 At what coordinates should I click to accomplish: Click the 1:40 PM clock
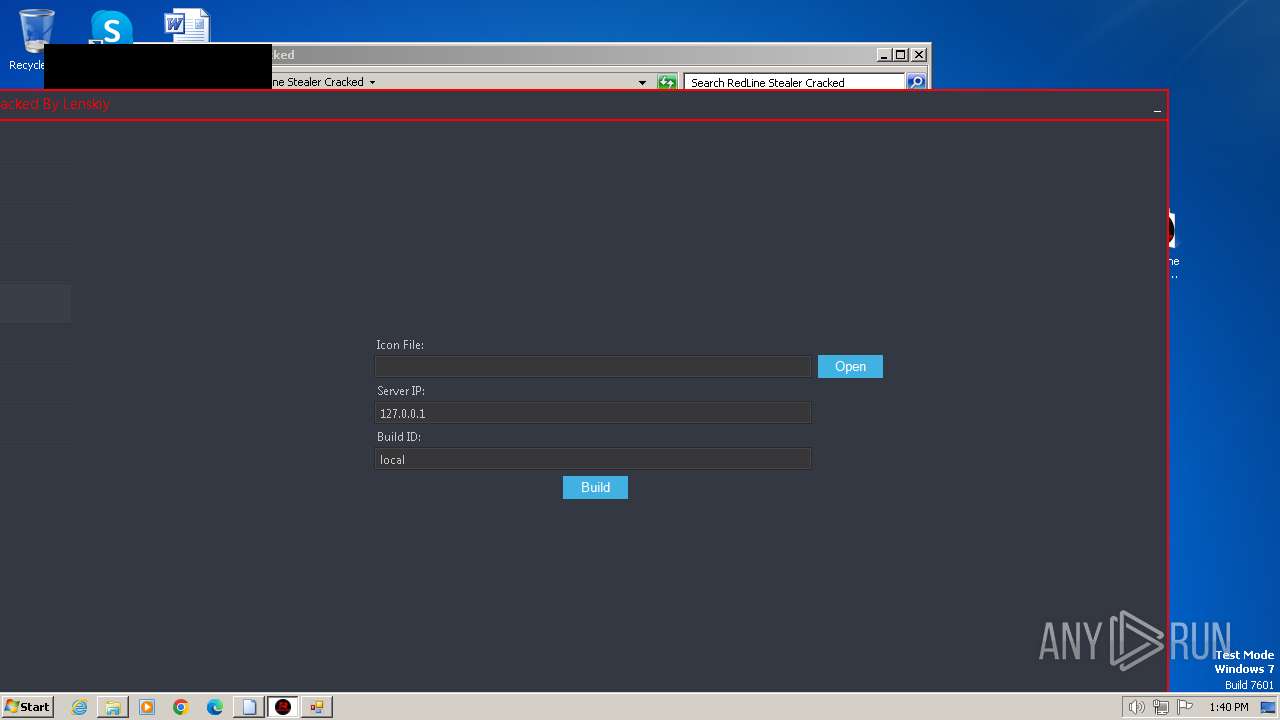[1228, 707]
